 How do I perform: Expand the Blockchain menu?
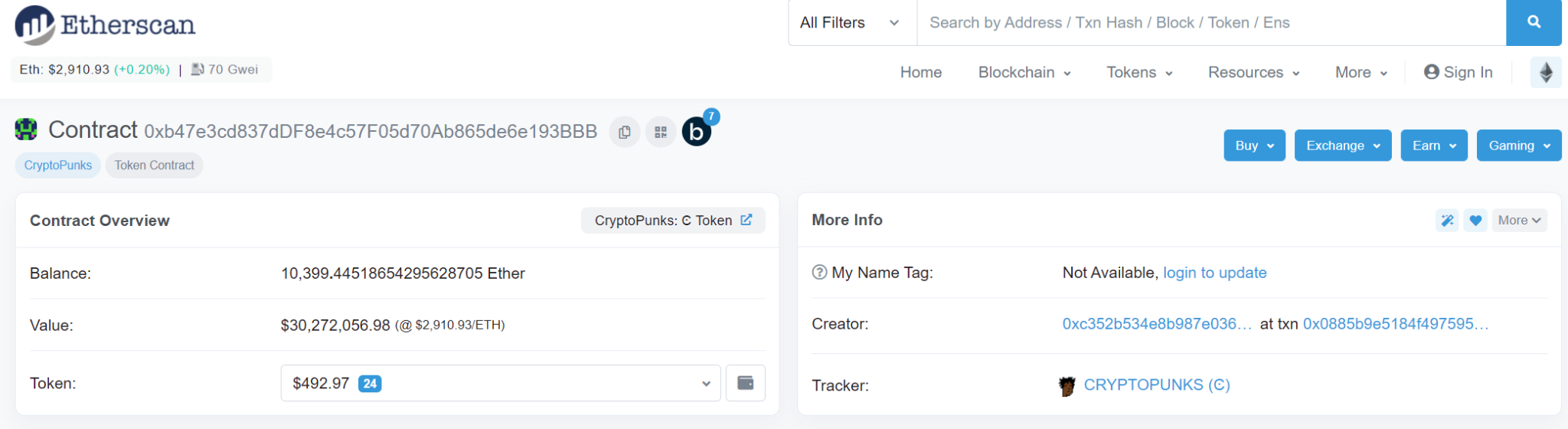pyautogui.click(x=1024, y=72)
